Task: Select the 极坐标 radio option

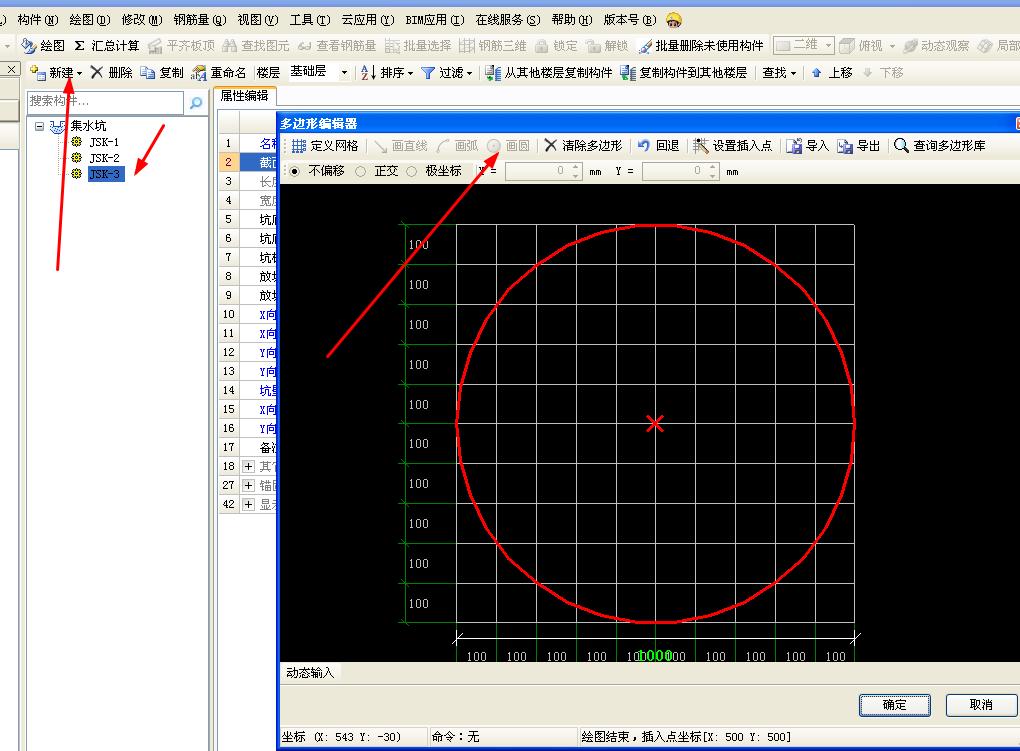Action: [411, 171]
